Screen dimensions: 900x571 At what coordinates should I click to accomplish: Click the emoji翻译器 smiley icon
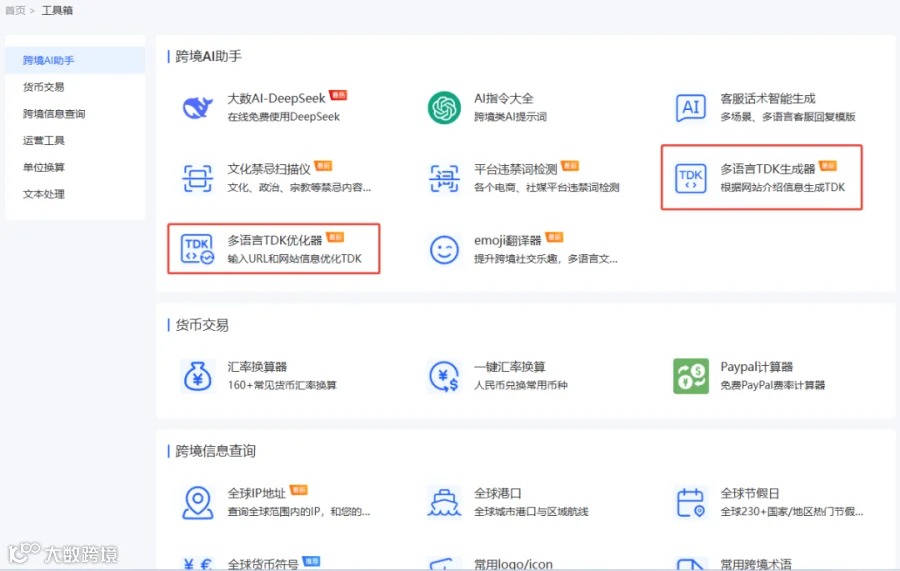click(x=444, y=250)
